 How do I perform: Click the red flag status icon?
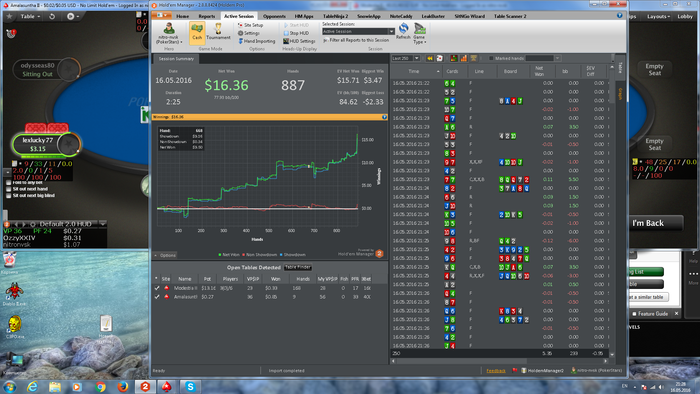click(515, 370)
